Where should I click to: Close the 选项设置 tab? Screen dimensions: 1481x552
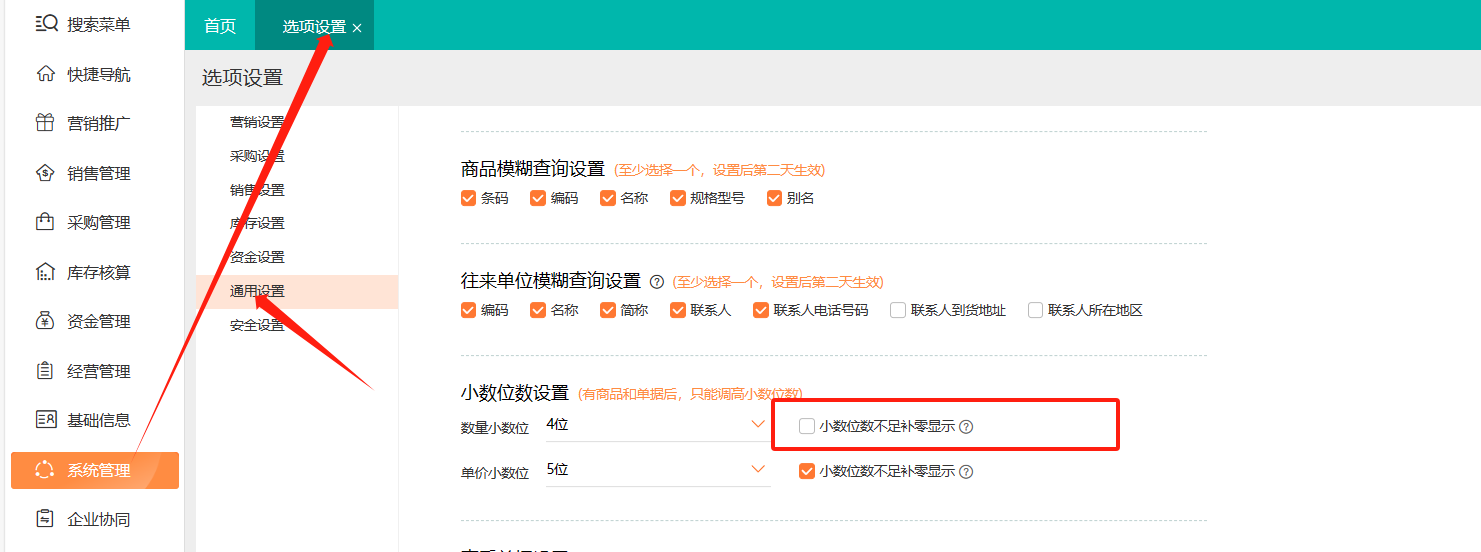click(357, 28)
